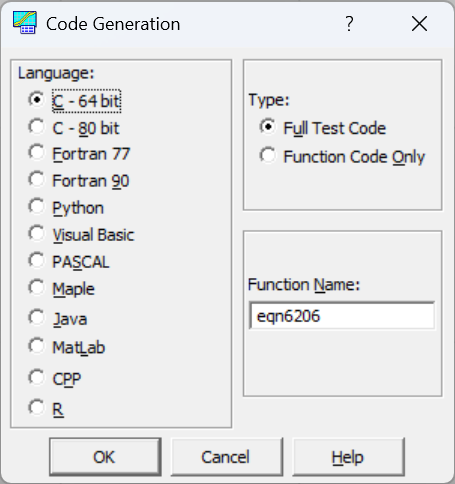Pick MatLab radio button
The height and width of the screenshot is (484, 455).
click(x=67, y=347)
